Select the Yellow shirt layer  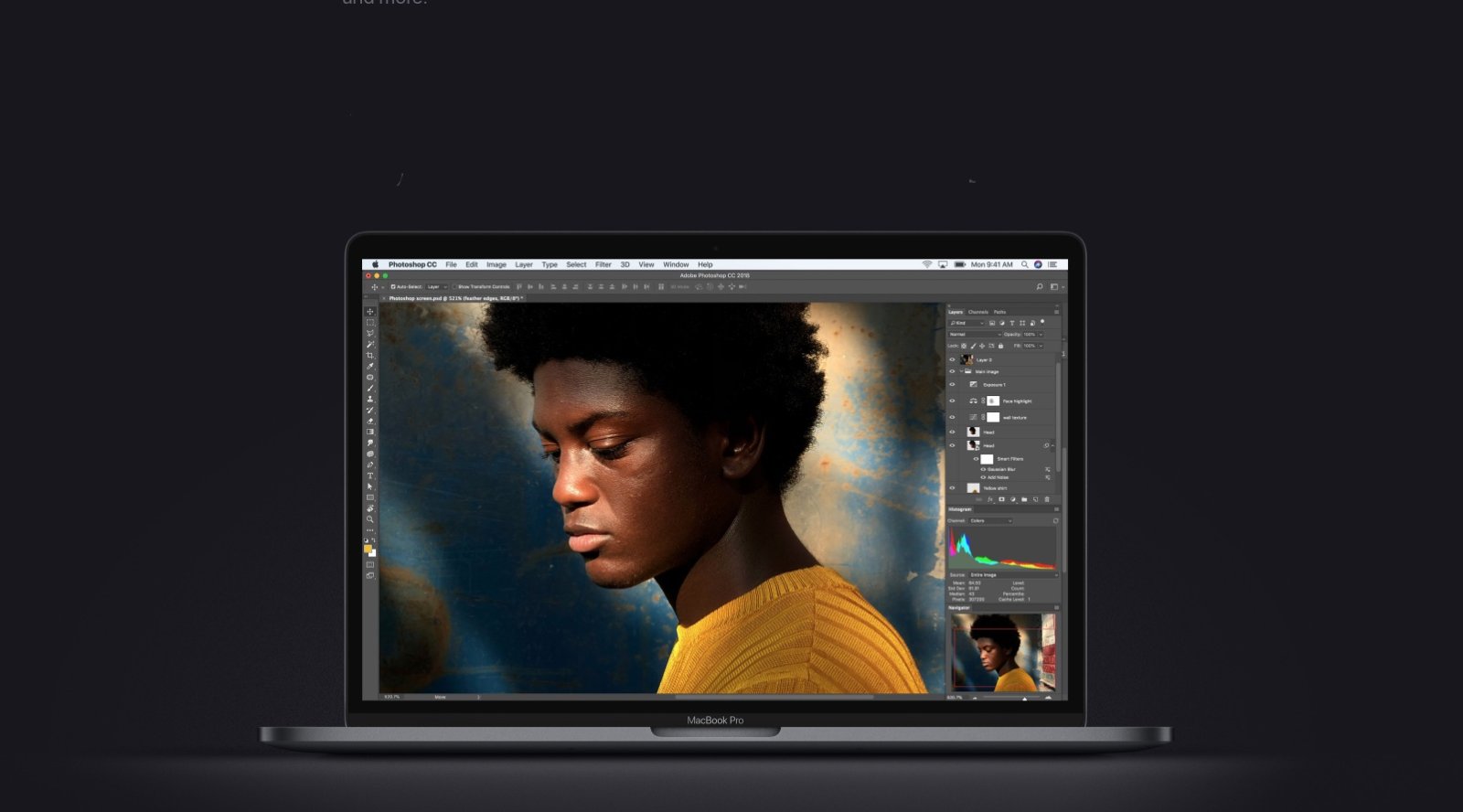pyautogui.click(x=995, y=488)
